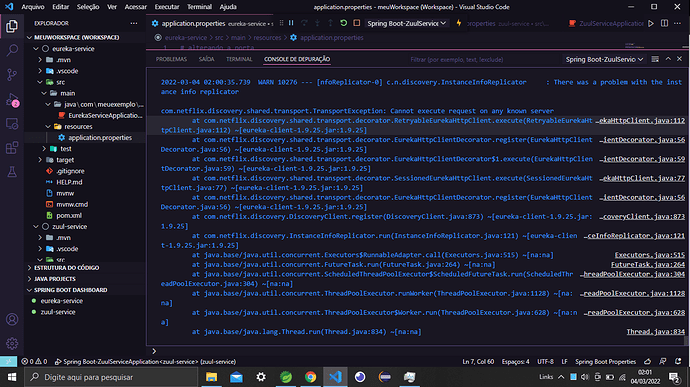Open the Testing flask view
Image resolution: width=690 pixels, height=387 pixels.
[12, 172]
